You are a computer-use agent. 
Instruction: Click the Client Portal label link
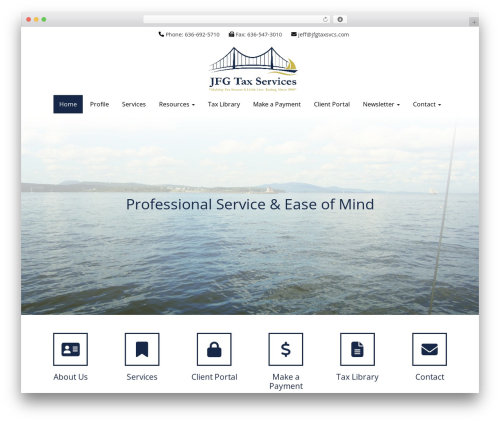(x=214, y=377)
